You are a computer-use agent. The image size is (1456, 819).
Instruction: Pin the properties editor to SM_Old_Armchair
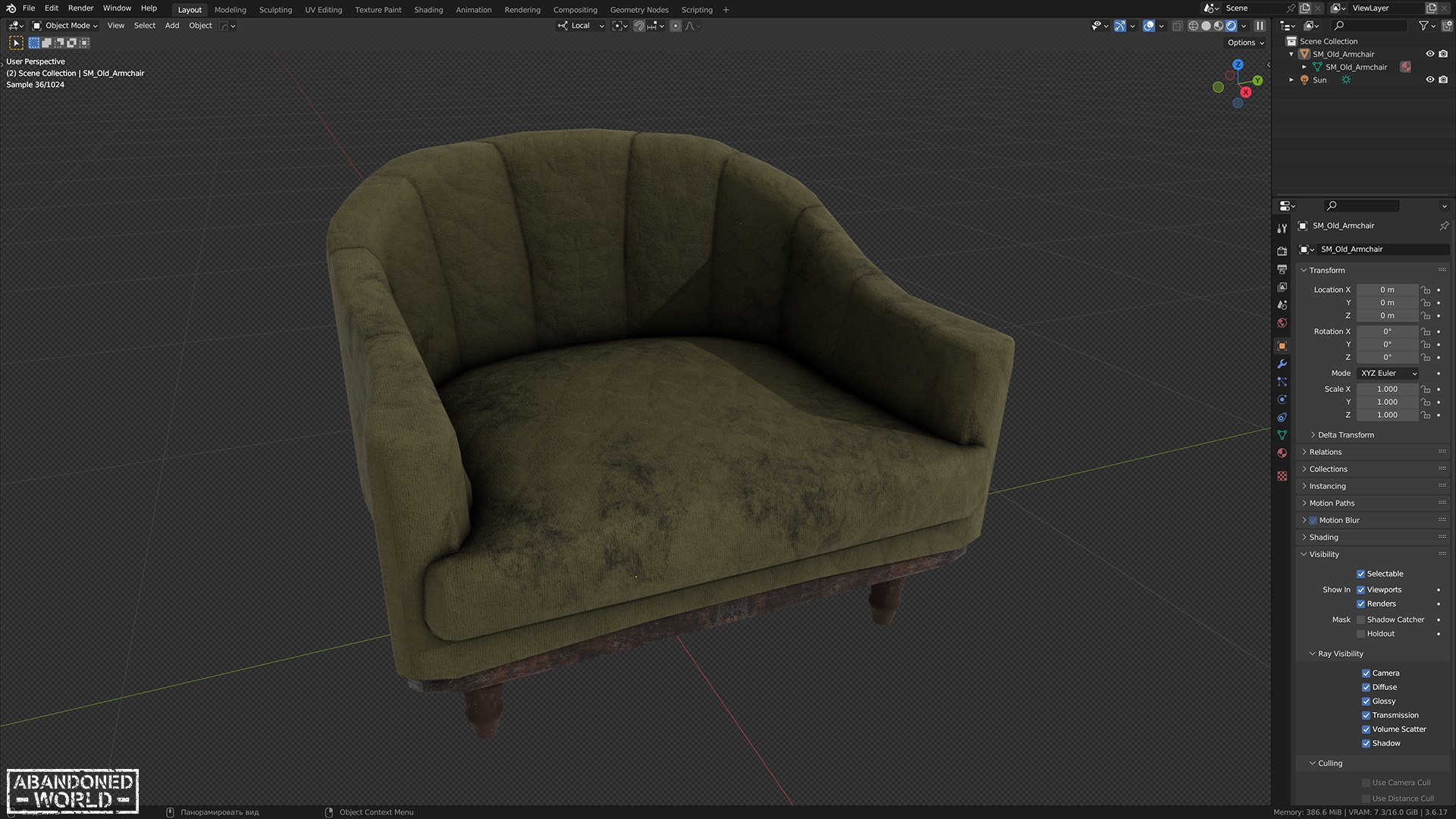pyautogui.click(x=1443, y=226)
